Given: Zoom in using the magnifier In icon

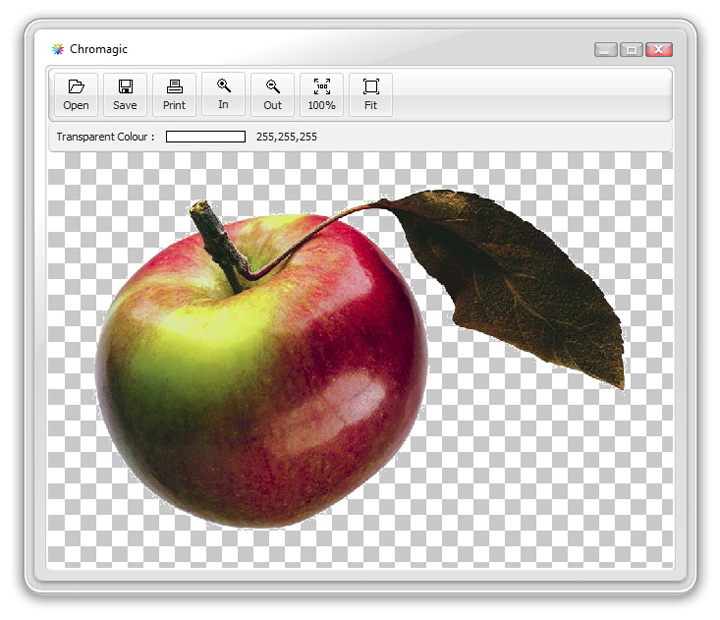Looking at the screenshot, I should [x=223, y=87].
